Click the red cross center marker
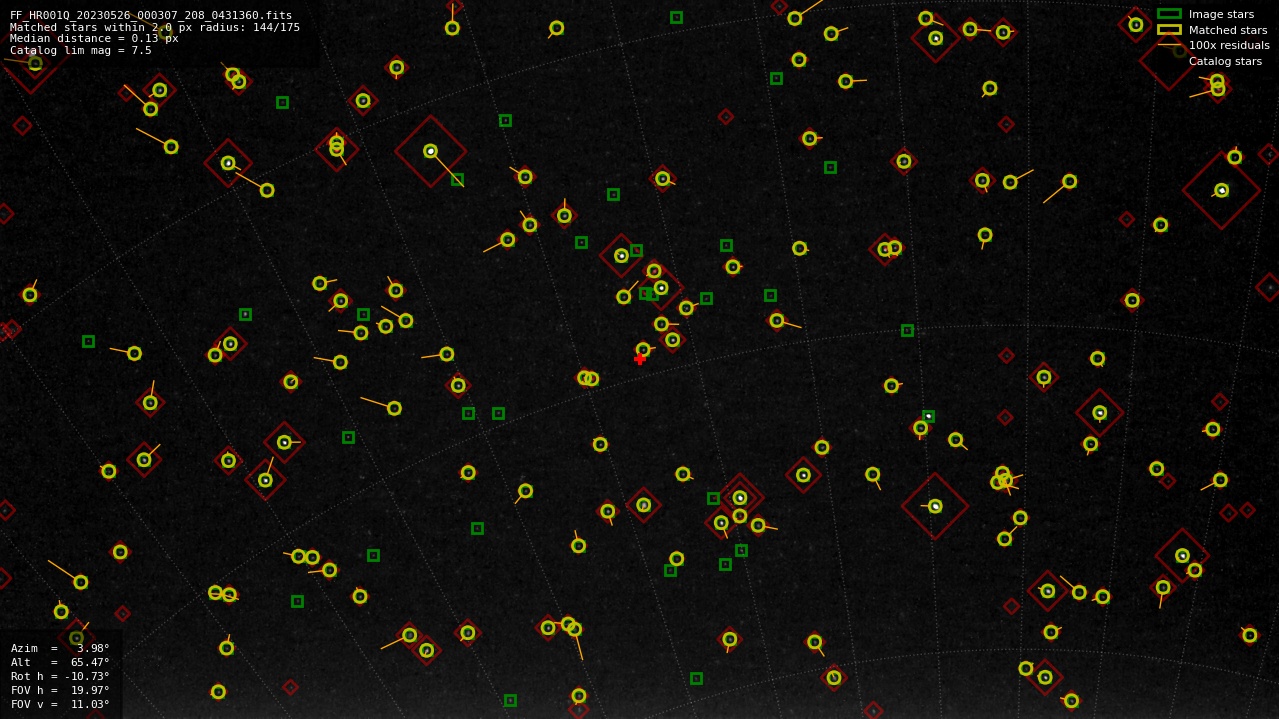The height and width of the screenshot is (719, 1279). pos(640,359)
